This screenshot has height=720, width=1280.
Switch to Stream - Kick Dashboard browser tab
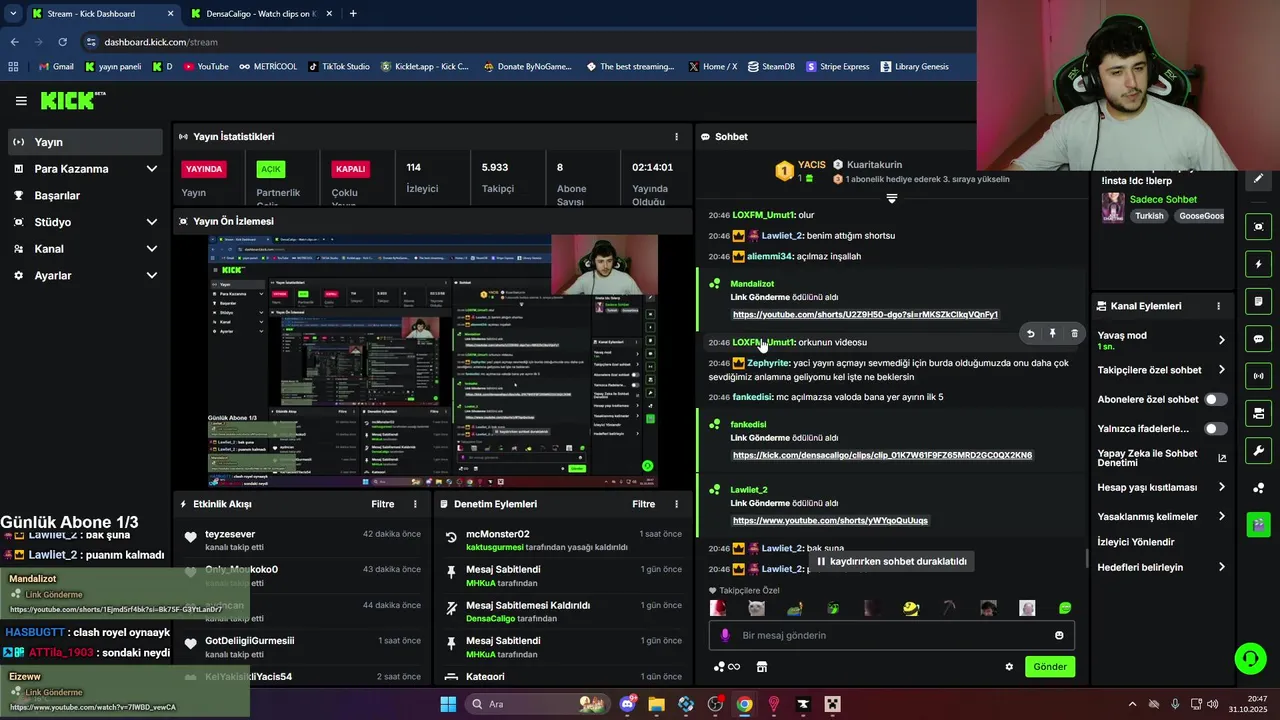101,14
